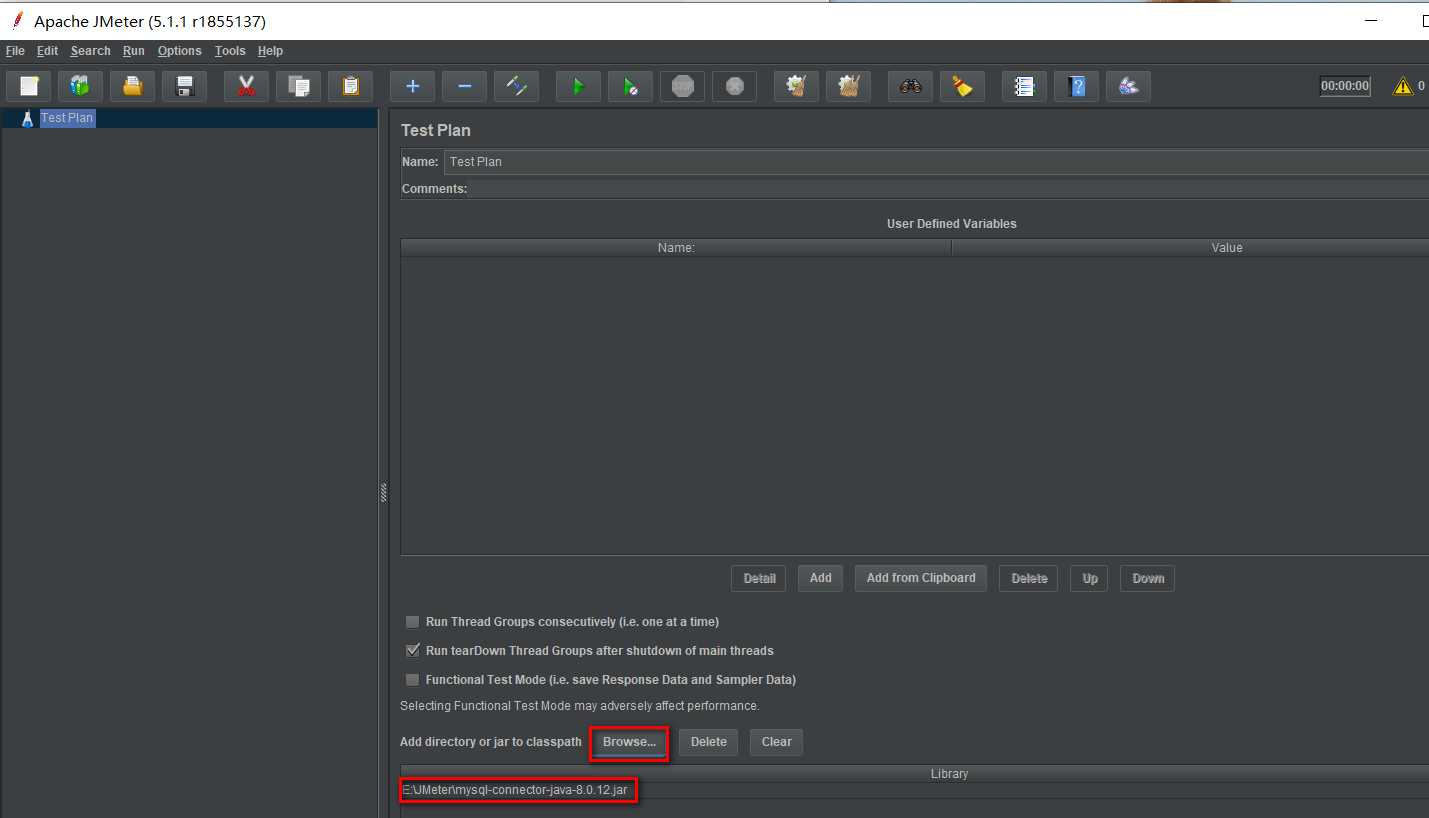Viewport: 1429px width, 818px height.
Task: Click the Cut scissors icon
Action: pos(246,86)
